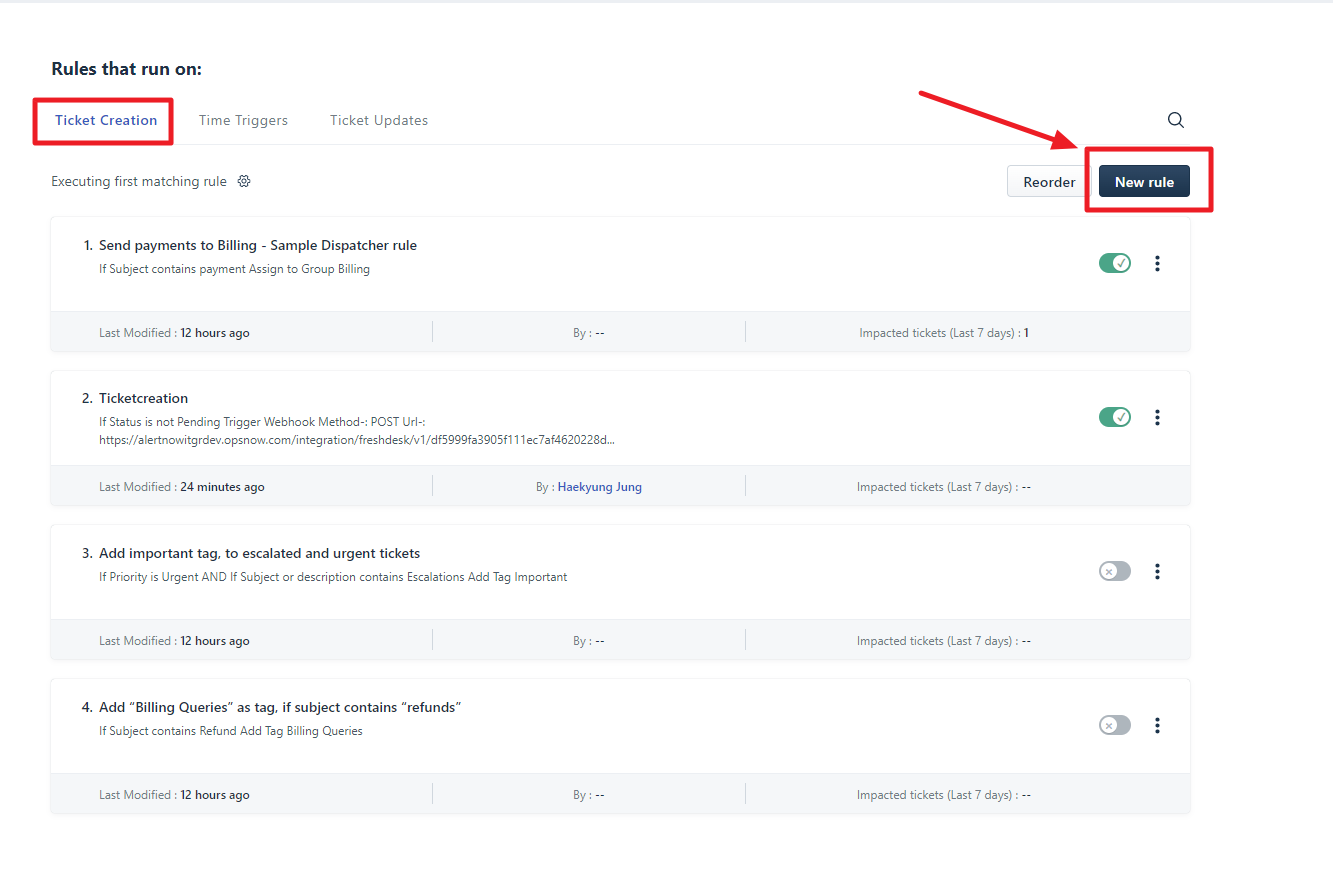Click the New rule button
1333x873 pixels.
point(1144,182)
